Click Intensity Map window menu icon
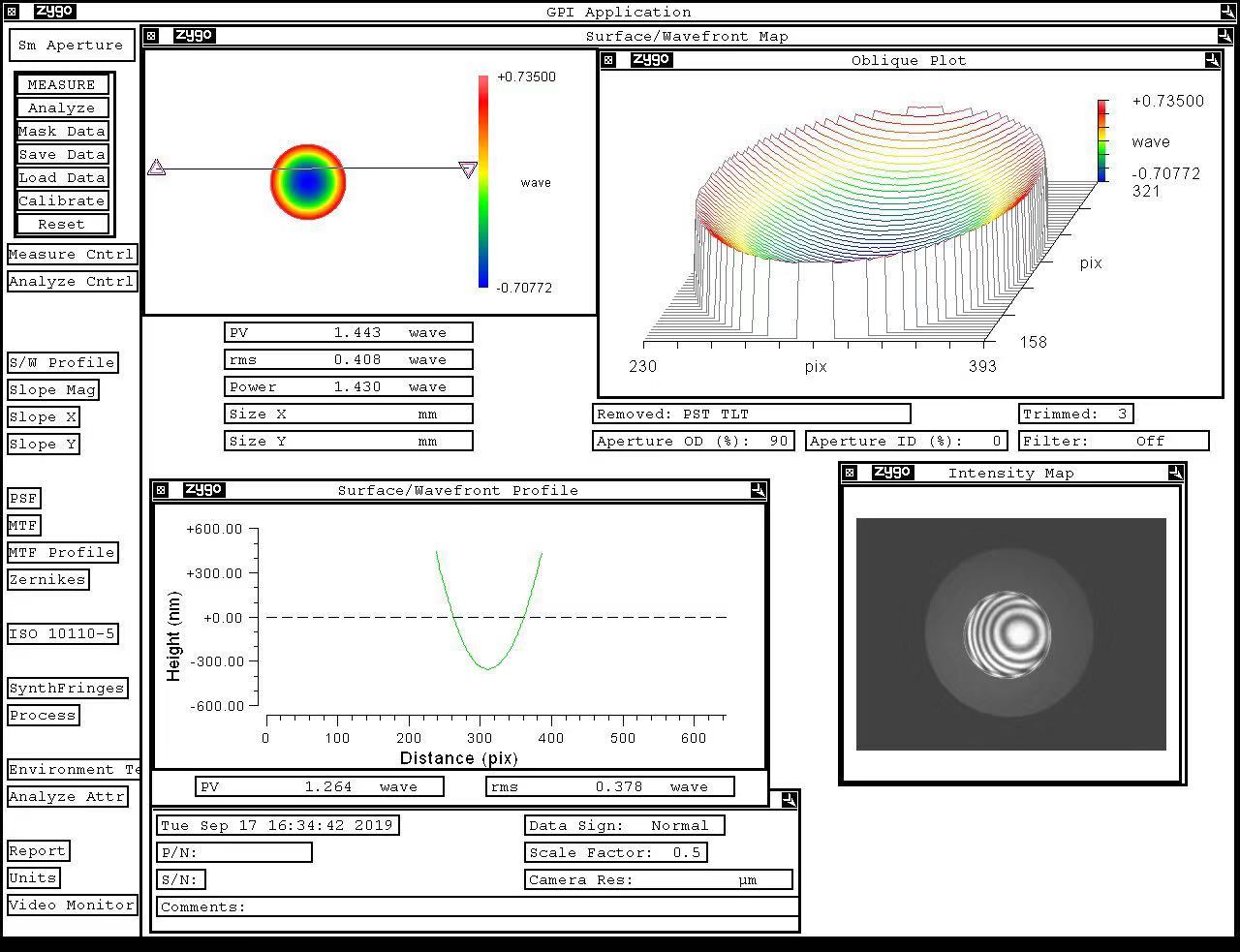Image resolution: width=1240 pixels, height=952 pixels. (850, 473)
